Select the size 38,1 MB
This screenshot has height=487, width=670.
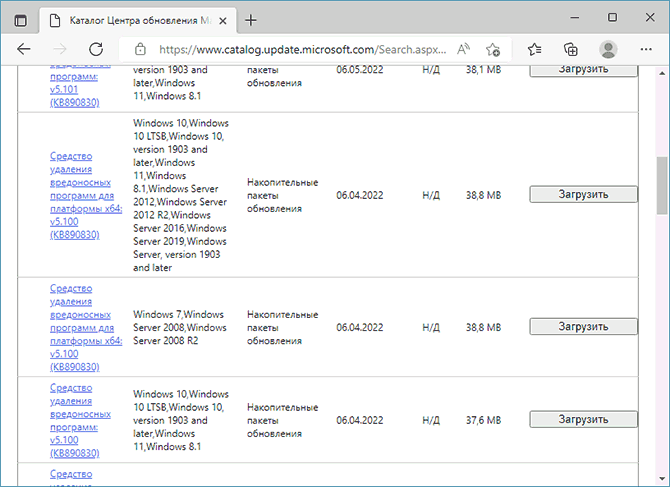(483, 70)
